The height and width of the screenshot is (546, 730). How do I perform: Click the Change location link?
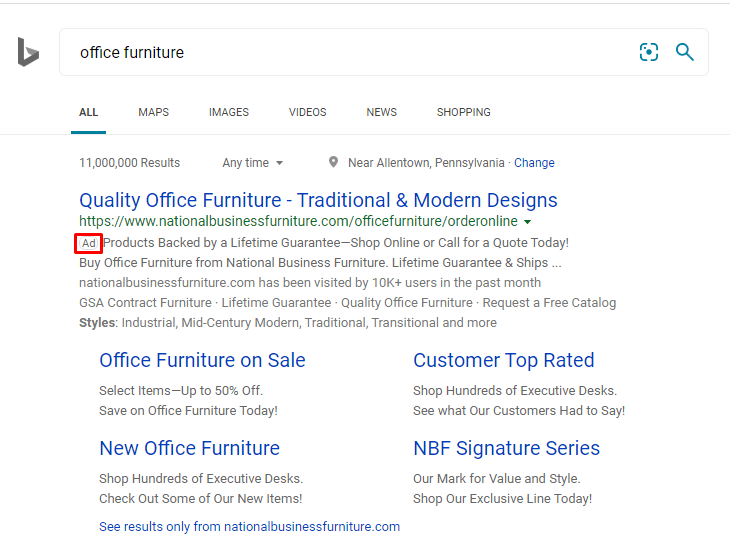(x=534, y=163)
